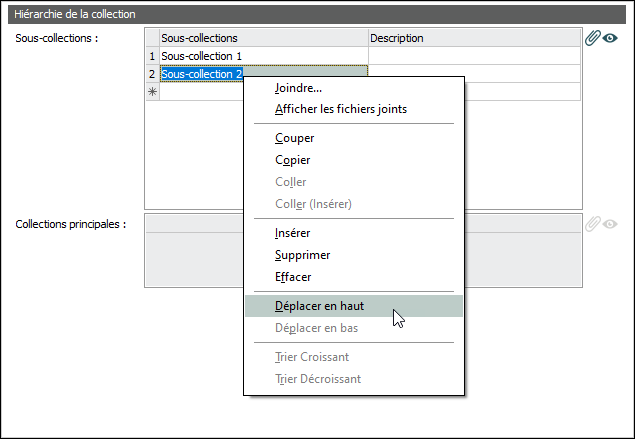Choose "Insérer" to add a row

(x=293, y=233)
